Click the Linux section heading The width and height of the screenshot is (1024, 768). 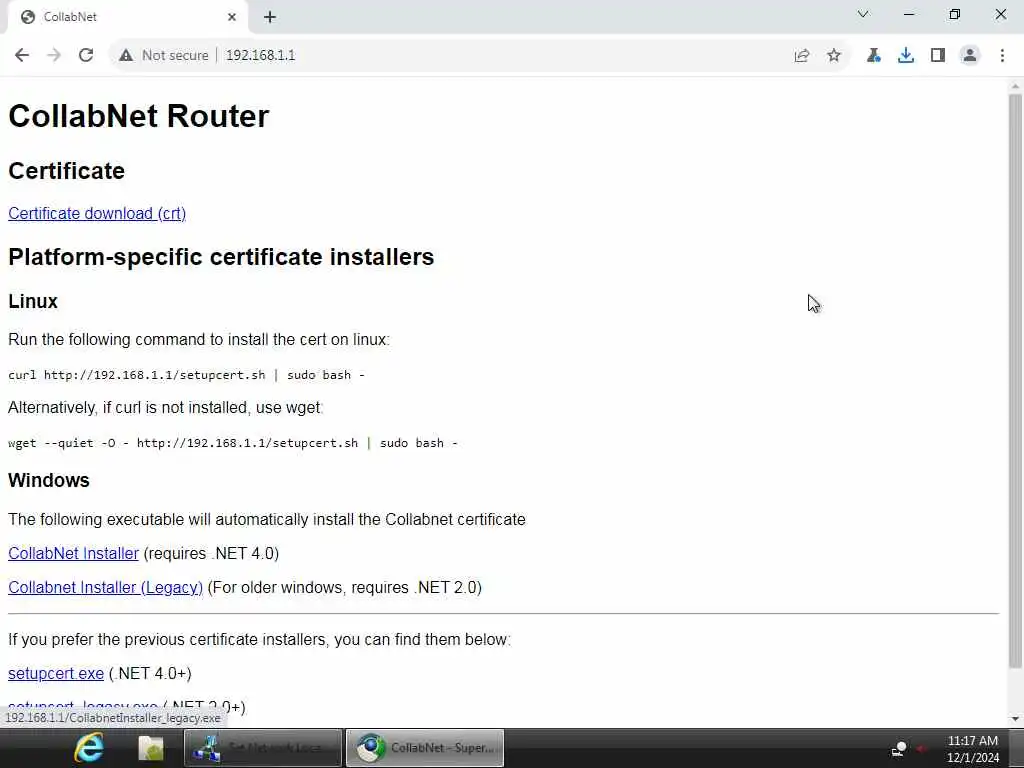(33, 301)
